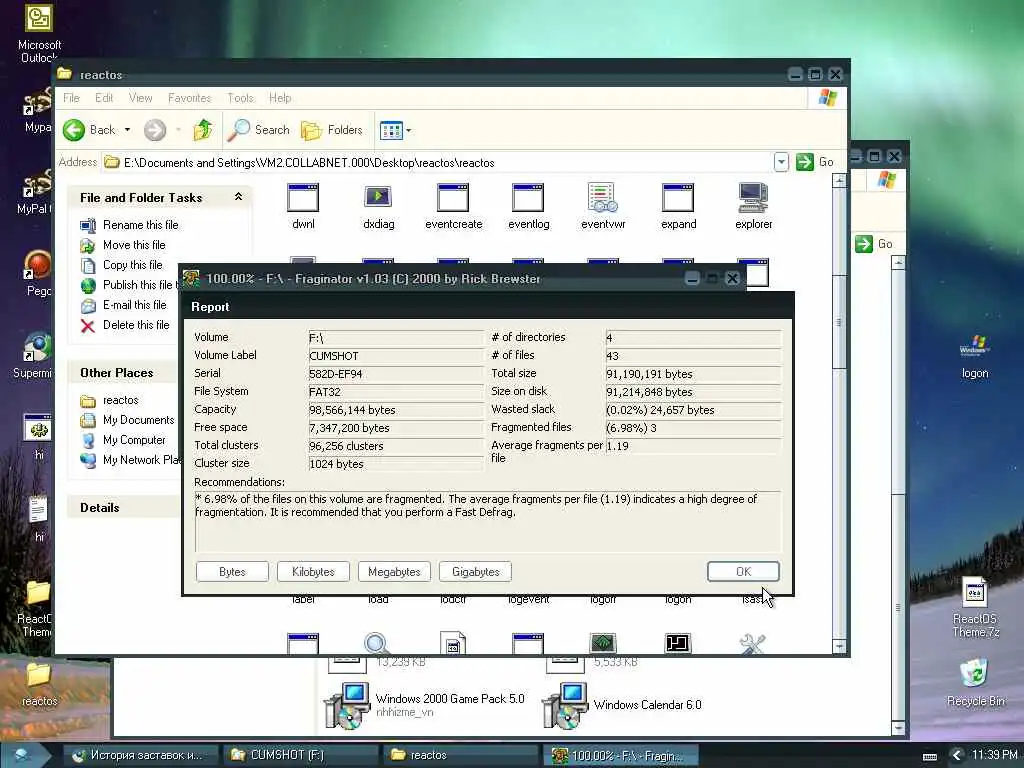Open the Help menu
Screen dimensions: 1024x768
click(x=280, y=98)
